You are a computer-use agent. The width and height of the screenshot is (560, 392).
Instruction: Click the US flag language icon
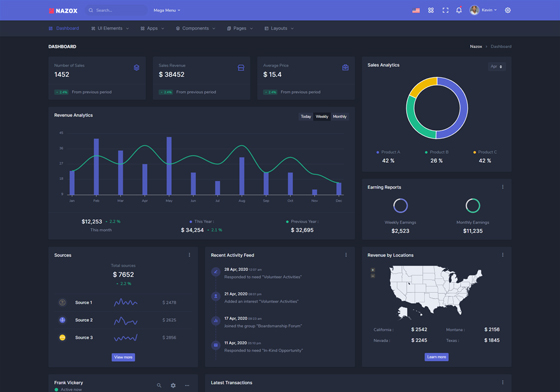click(416, 10)
